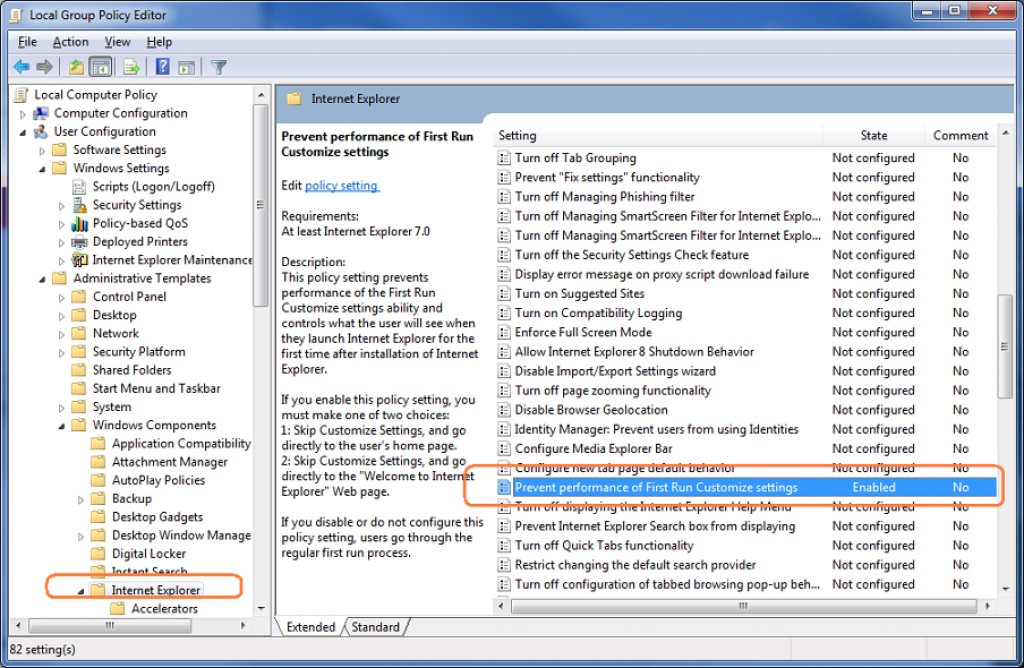Click the Local Computer Policy root icon
Viewport: 1024px width, 668px height.
(x=22, y=95)
